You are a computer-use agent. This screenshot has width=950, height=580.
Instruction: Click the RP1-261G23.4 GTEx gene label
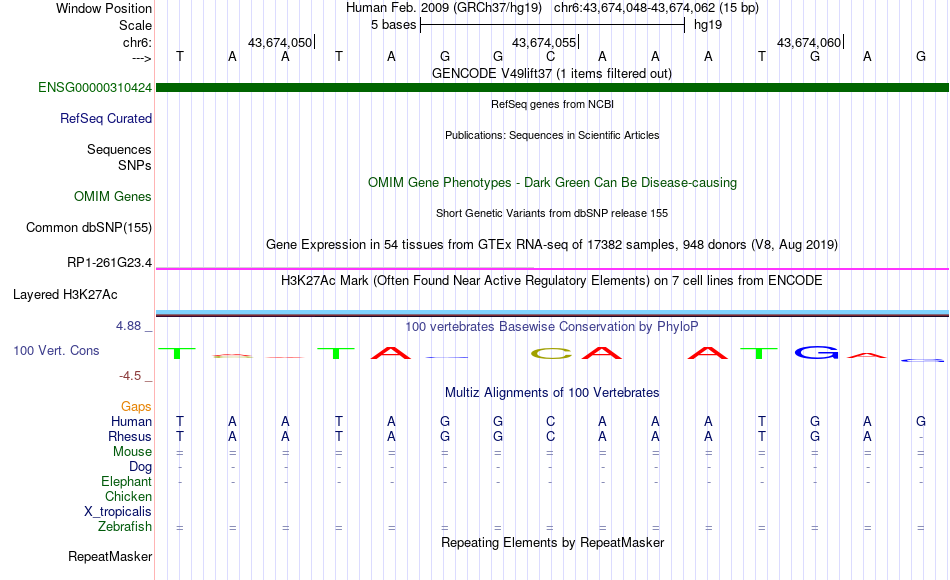(110, 262)
